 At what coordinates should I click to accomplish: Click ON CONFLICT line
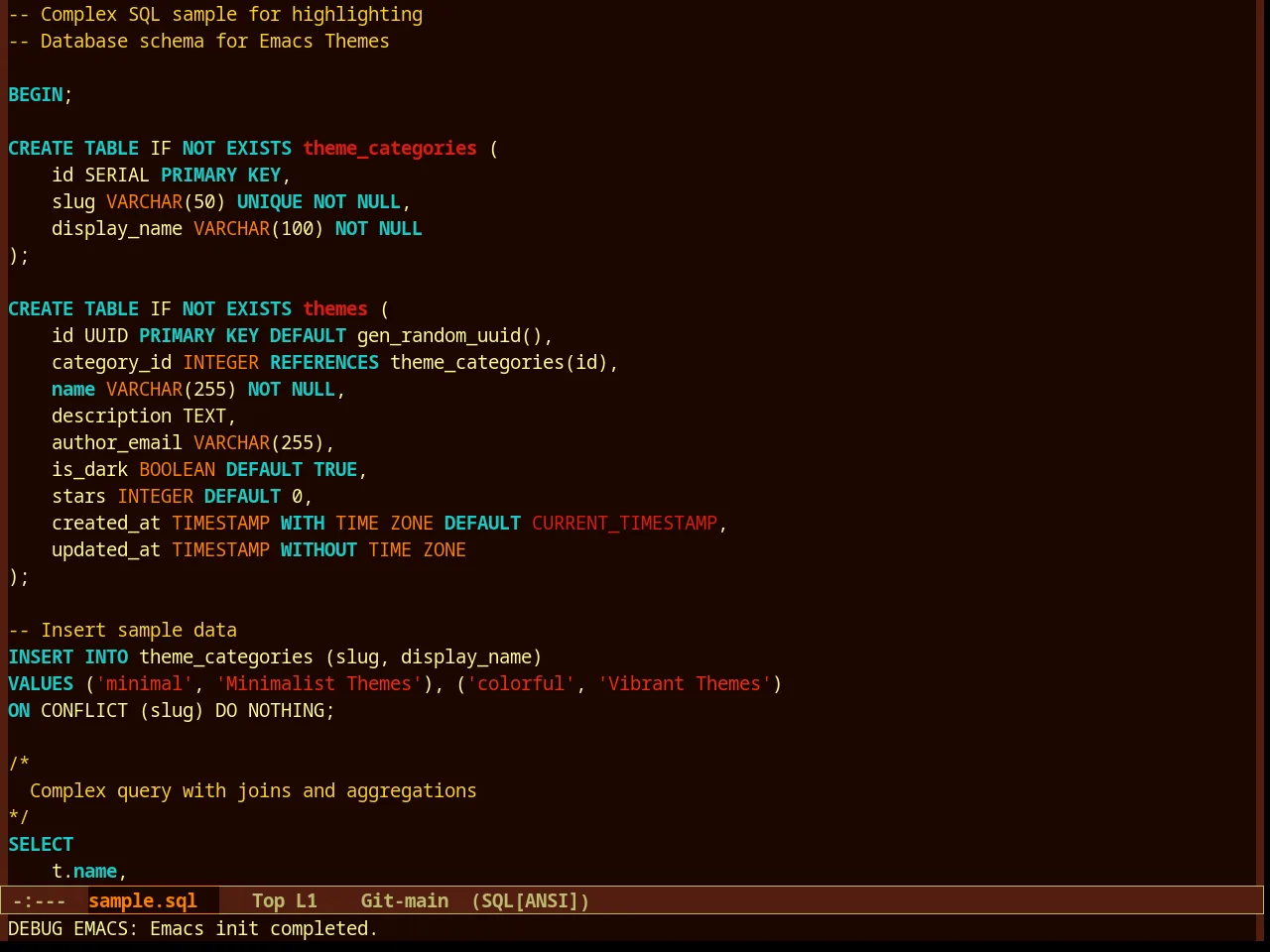tap(172, 710)
